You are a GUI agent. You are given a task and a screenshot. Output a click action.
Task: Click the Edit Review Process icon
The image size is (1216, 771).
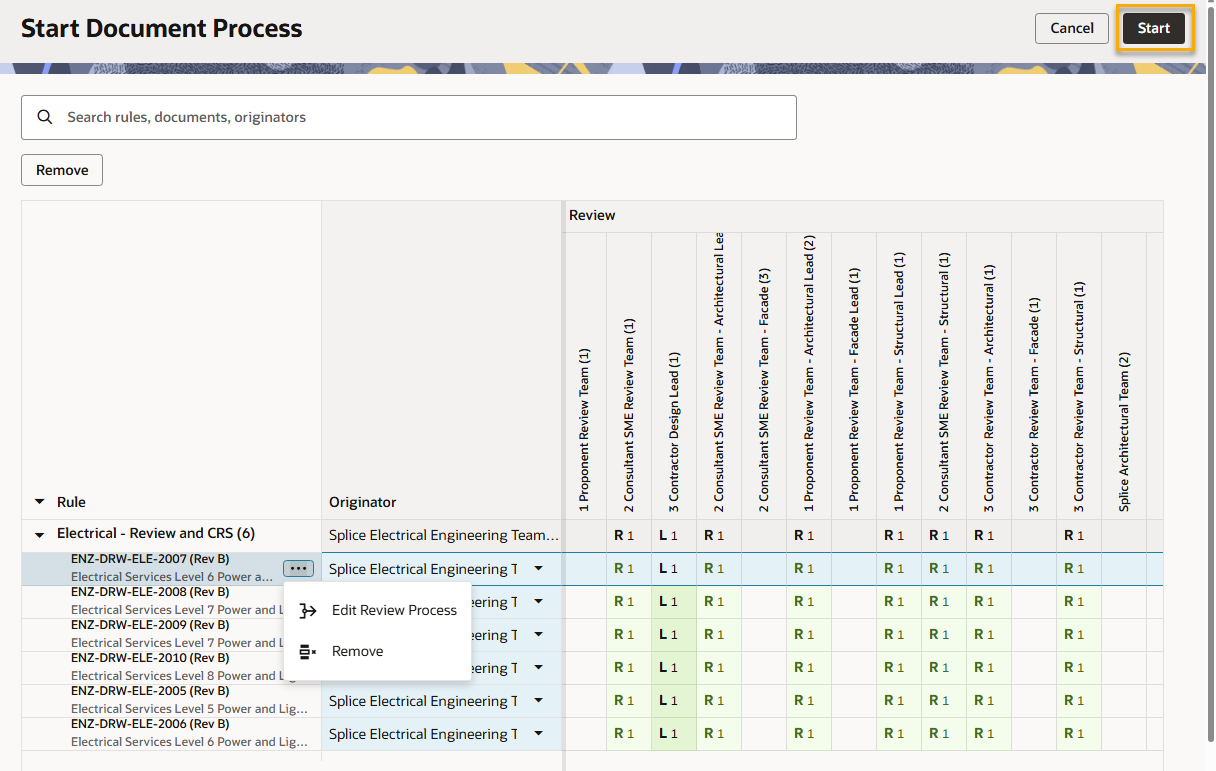click(308, 610)
